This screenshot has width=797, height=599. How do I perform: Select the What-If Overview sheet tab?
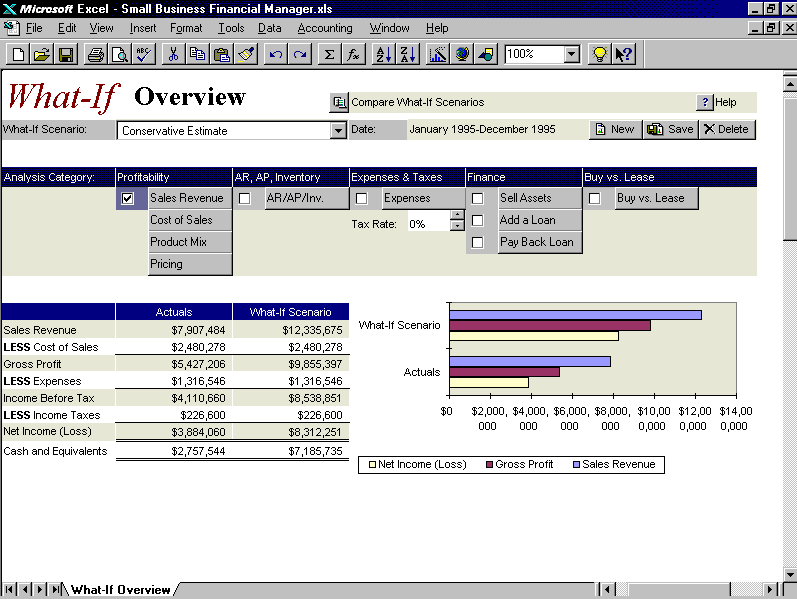(120, 590)
